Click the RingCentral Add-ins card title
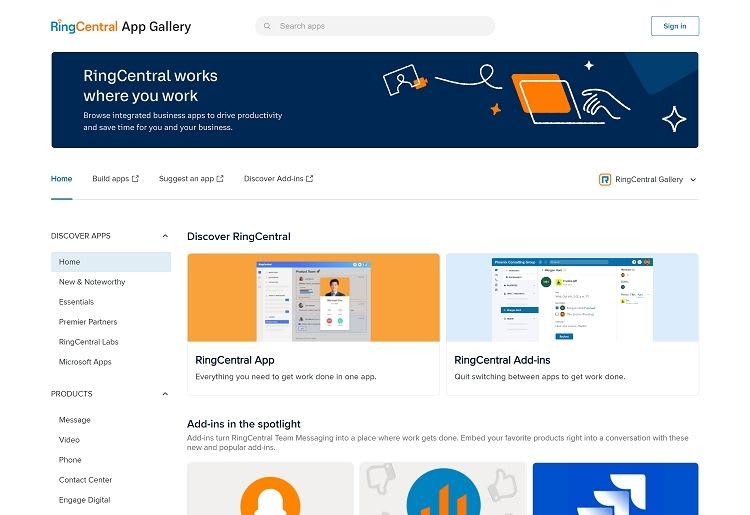The image size is (750, 515). 502,360
